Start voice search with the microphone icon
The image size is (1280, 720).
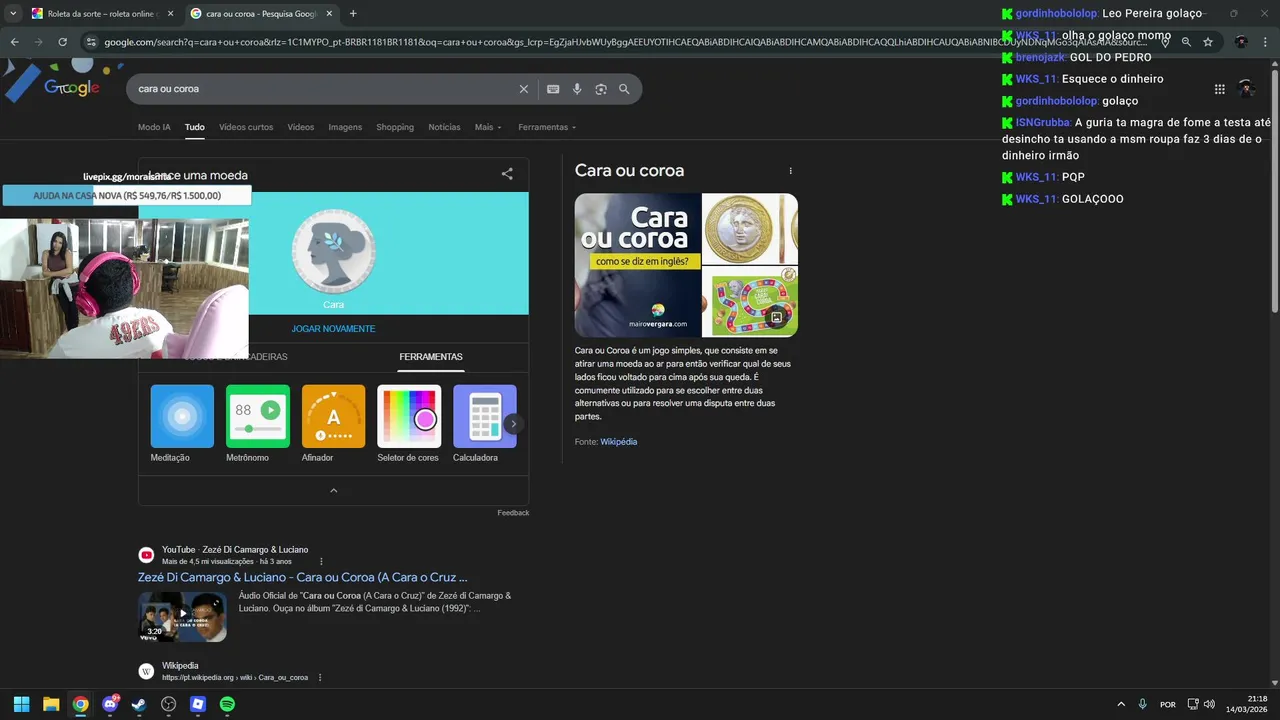coord(577,89)
